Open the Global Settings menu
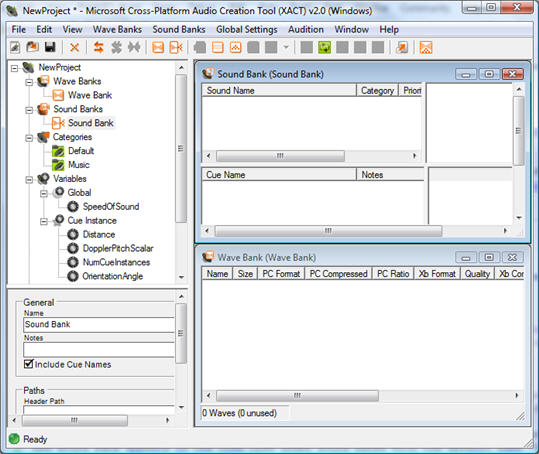Viewport: 539px width, 454px height. point(246,30)
